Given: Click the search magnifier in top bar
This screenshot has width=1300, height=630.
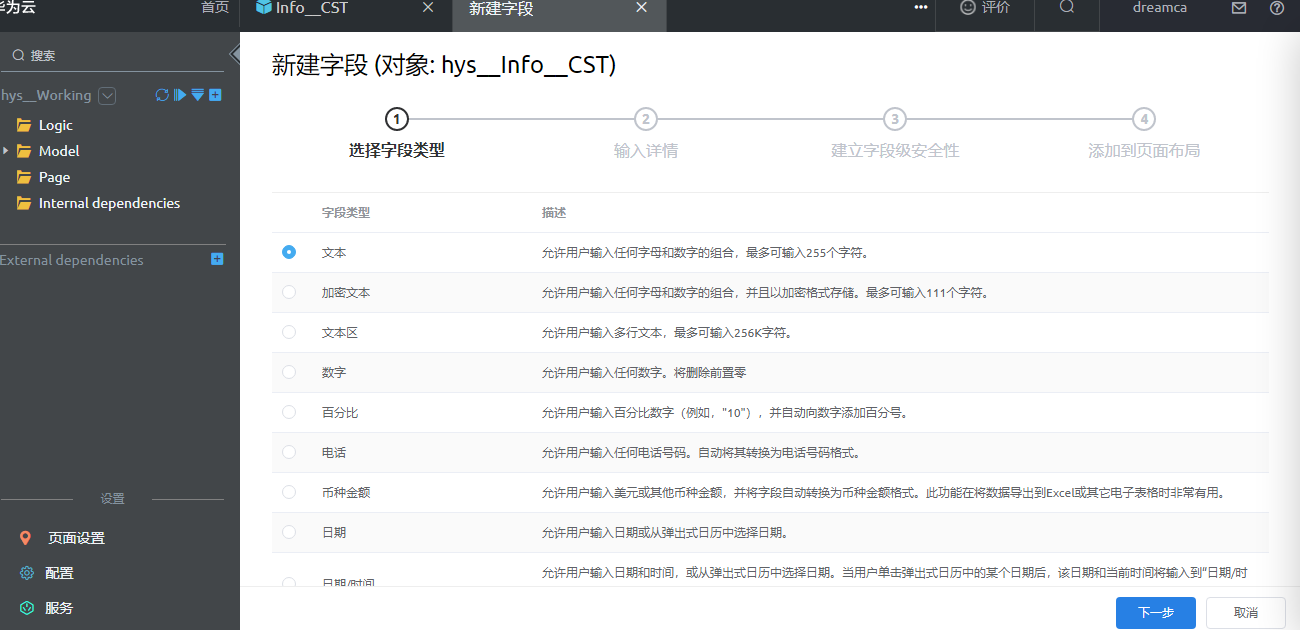Looking at the screenshot, I should tap(1067, 7).
